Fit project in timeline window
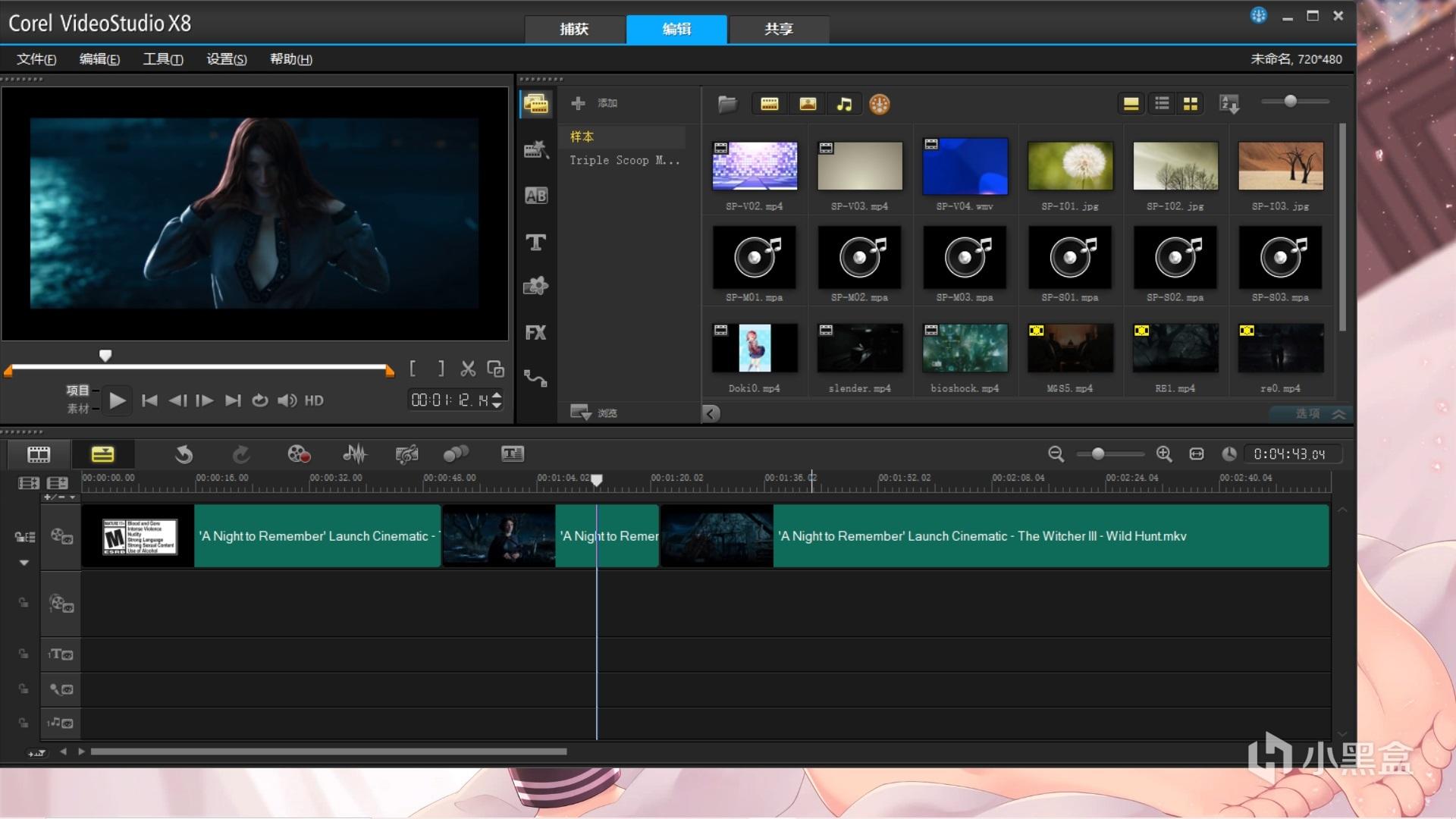 [x=1197, y=453]
